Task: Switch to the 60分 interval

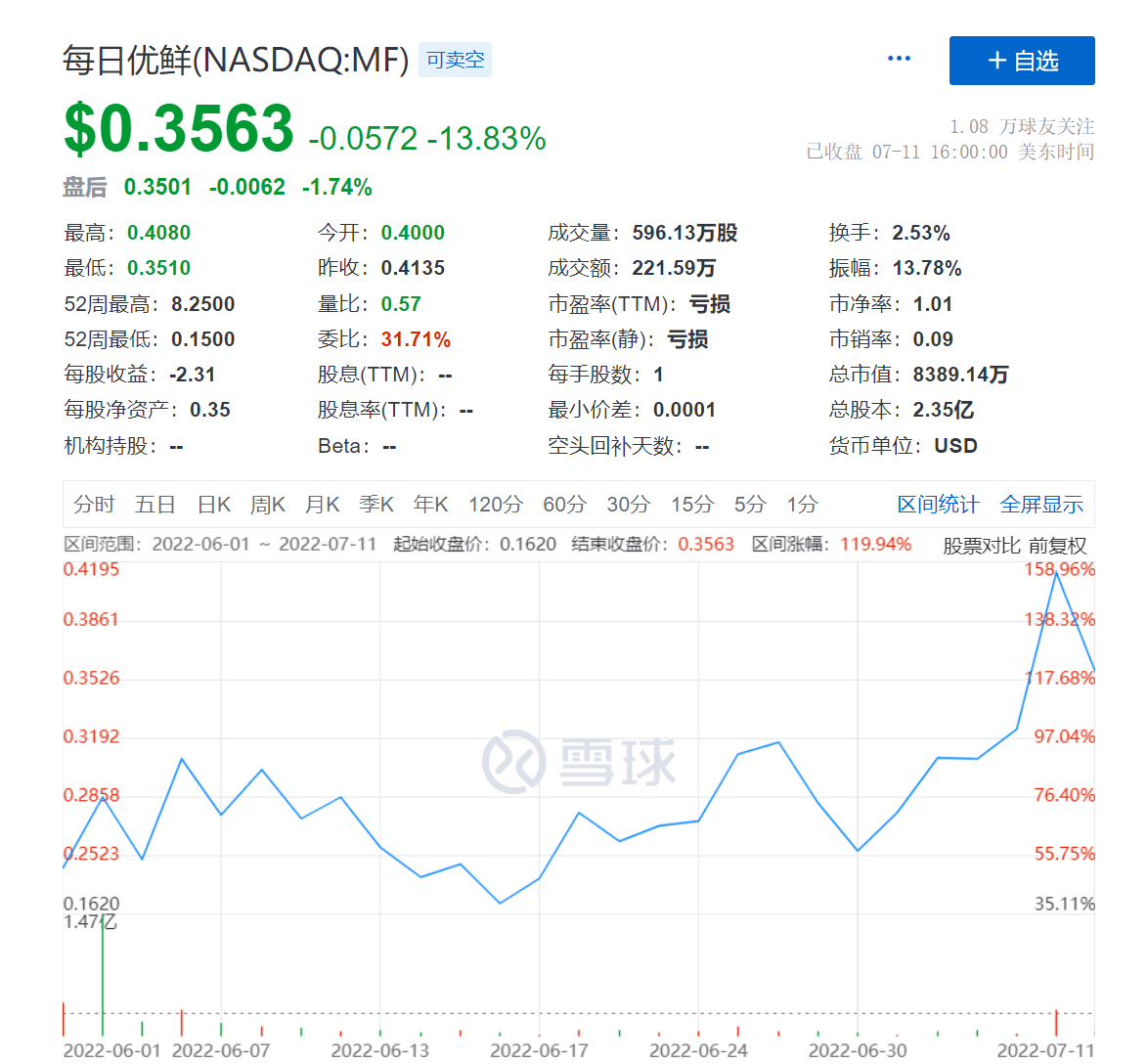Action: (564, 505)
